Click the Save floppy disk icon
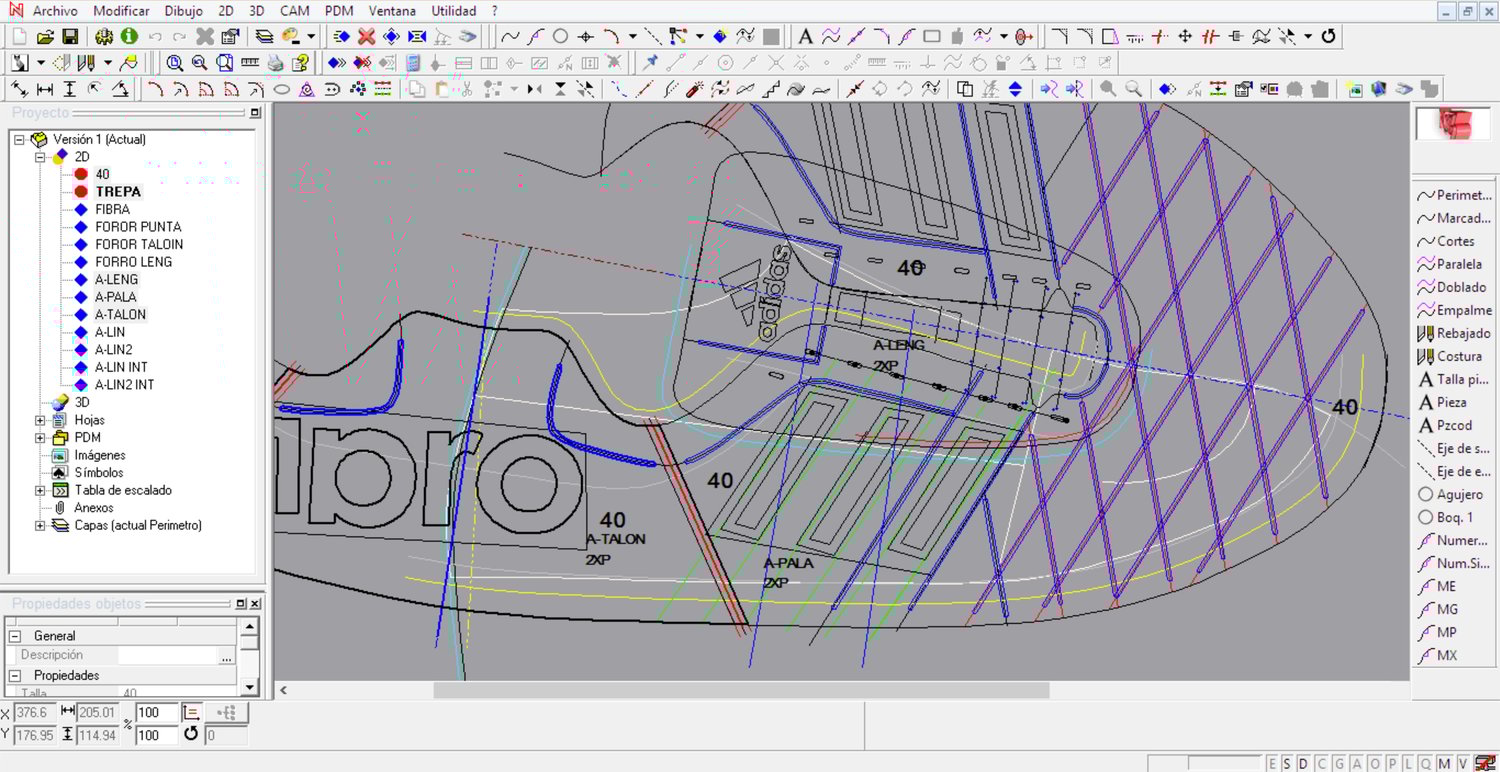The height and width of the screenshot is (772, 1500). pyautogui.click(x=70, y=37)
